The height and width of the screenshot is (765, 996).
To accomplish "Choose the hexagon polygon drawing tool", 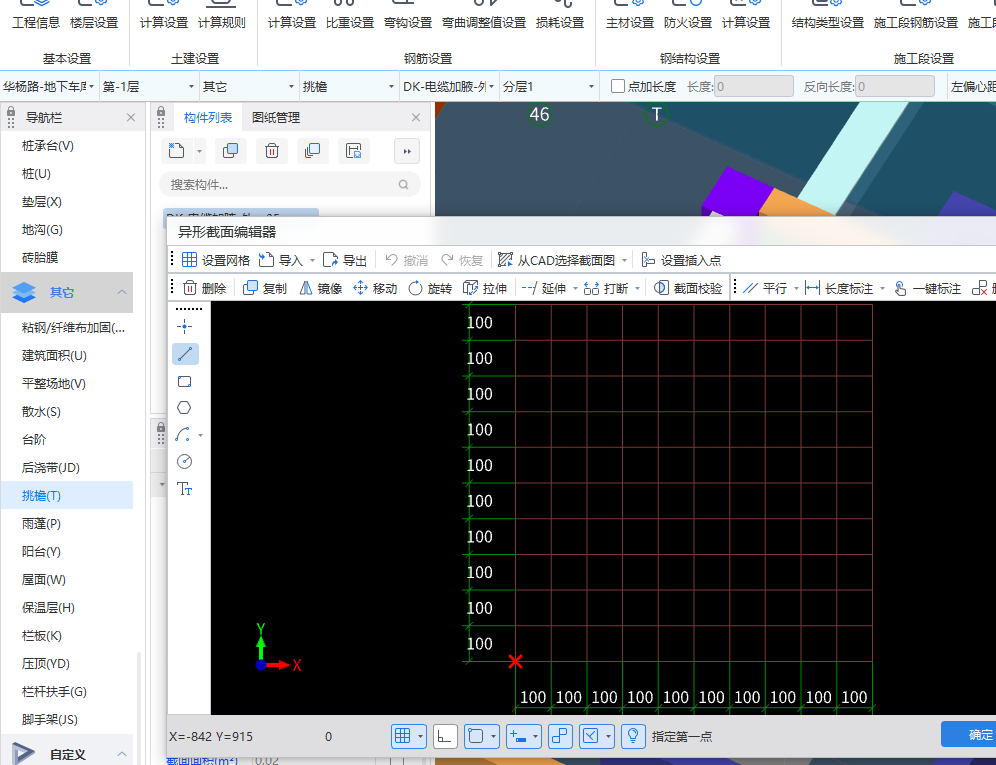I will pos(184,408).
